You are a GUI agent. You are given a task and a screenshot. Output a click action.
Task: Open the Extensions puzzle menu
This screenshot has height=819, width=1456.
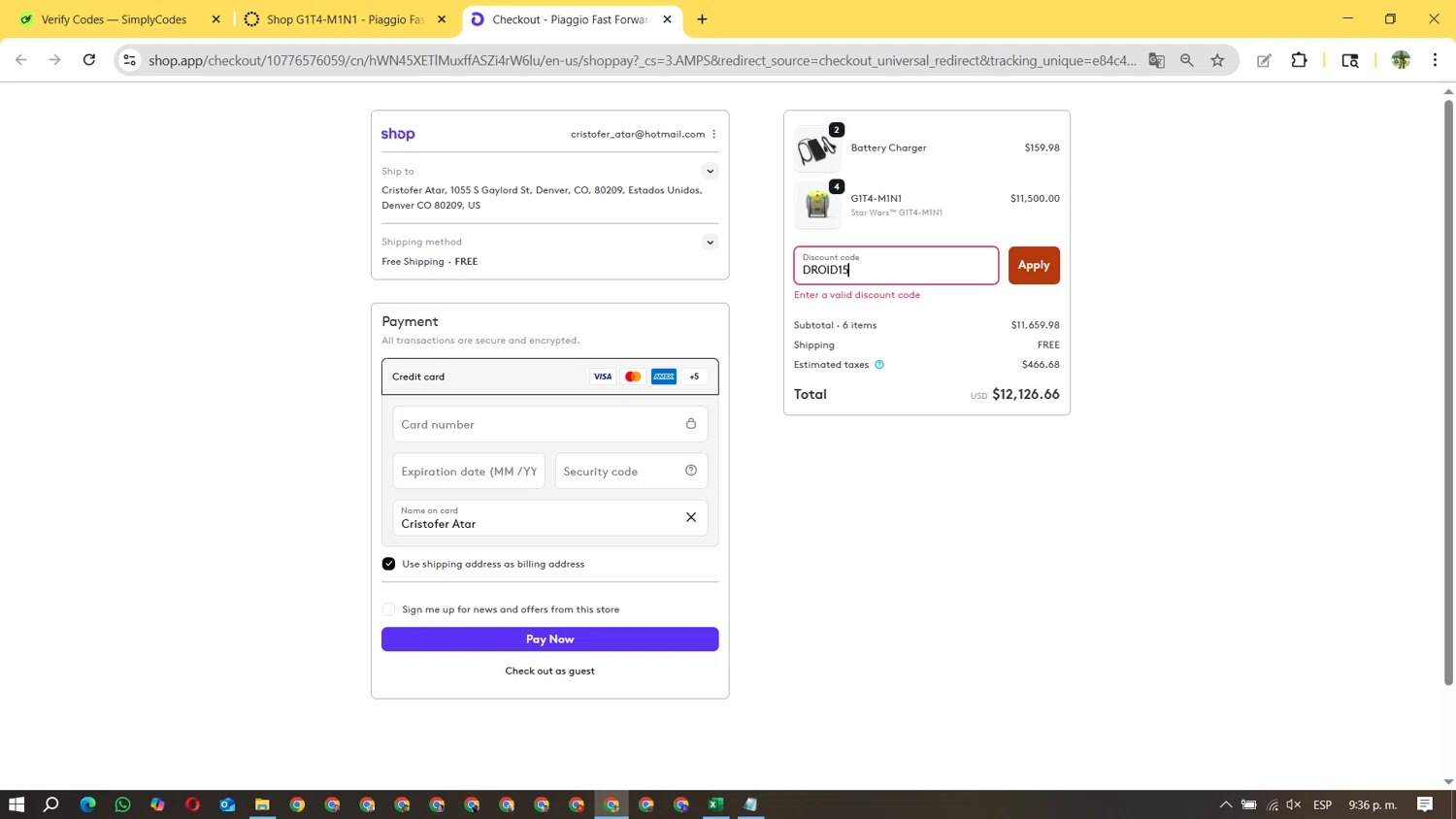point(1299,60)
